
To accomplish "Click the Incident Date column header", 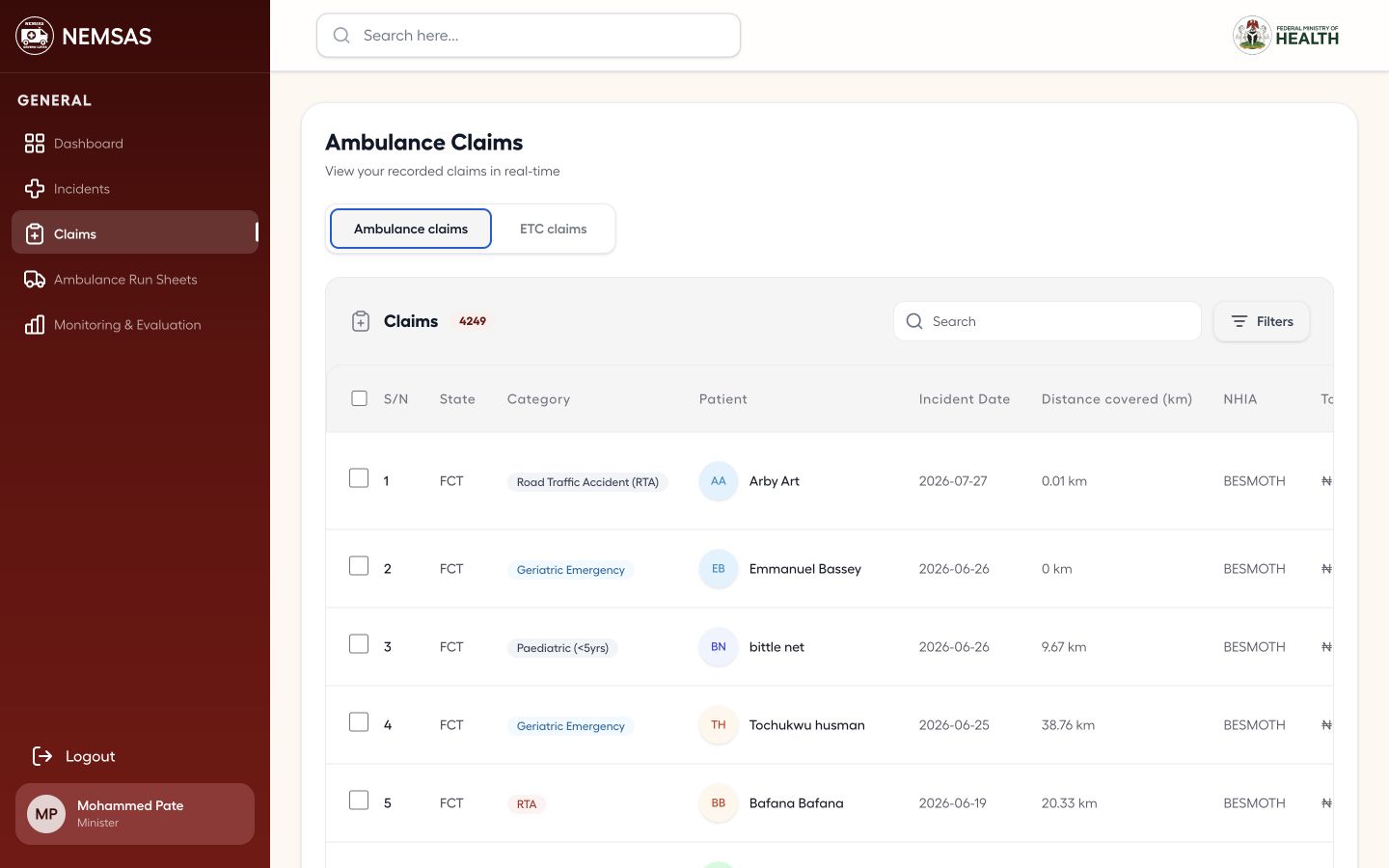I will pyautogui.click(x=965, y=399).
